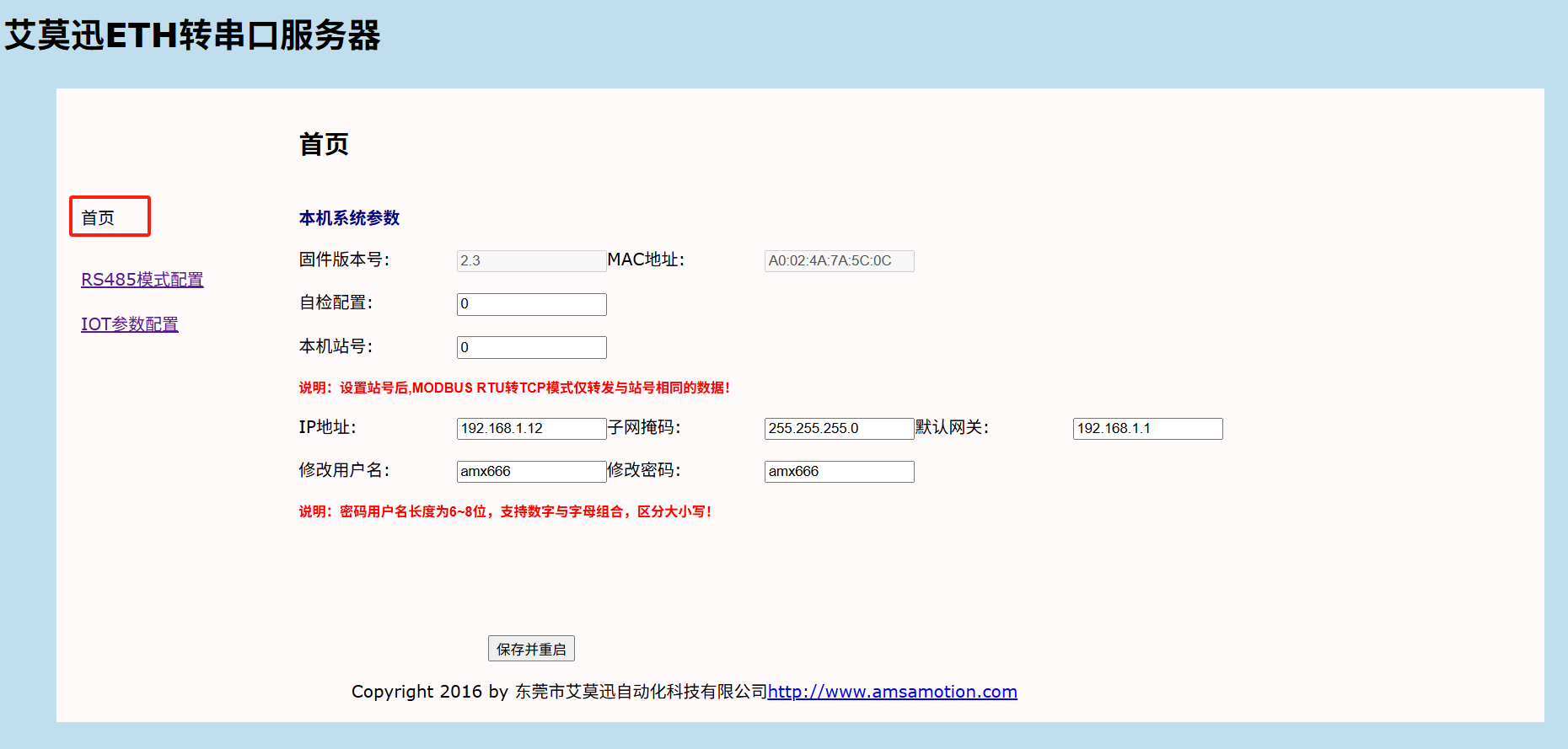
Task: Click the 艾莫迅ETH转串口服务器 page title
Action: click(x=193, y=36)
